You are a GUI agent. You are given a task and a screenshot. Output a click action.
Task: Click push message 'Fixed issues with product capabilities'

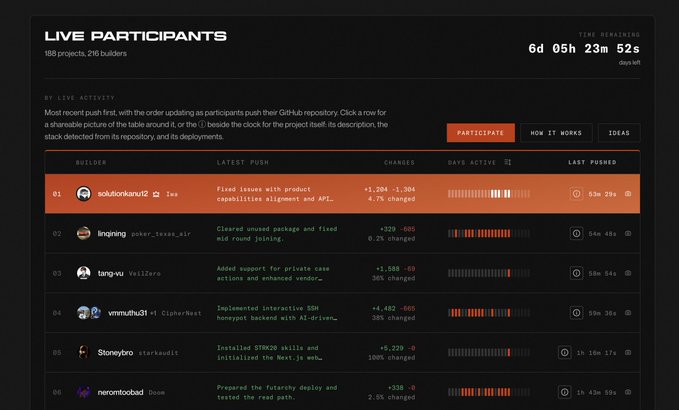pyautogui.click(x=275, y=194)
